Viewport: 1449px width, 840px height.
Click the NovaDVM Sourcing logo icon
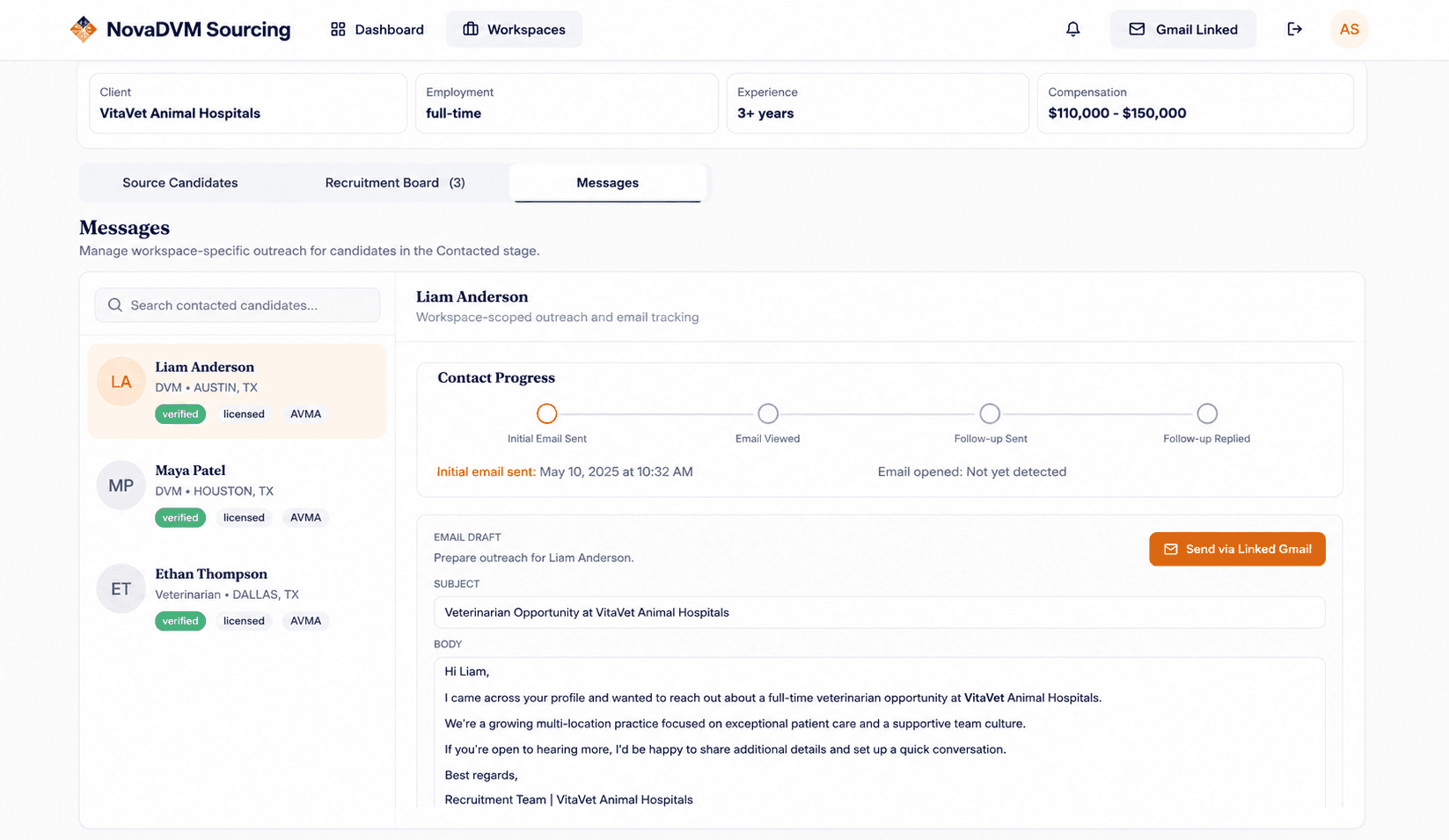pos(84,29)
